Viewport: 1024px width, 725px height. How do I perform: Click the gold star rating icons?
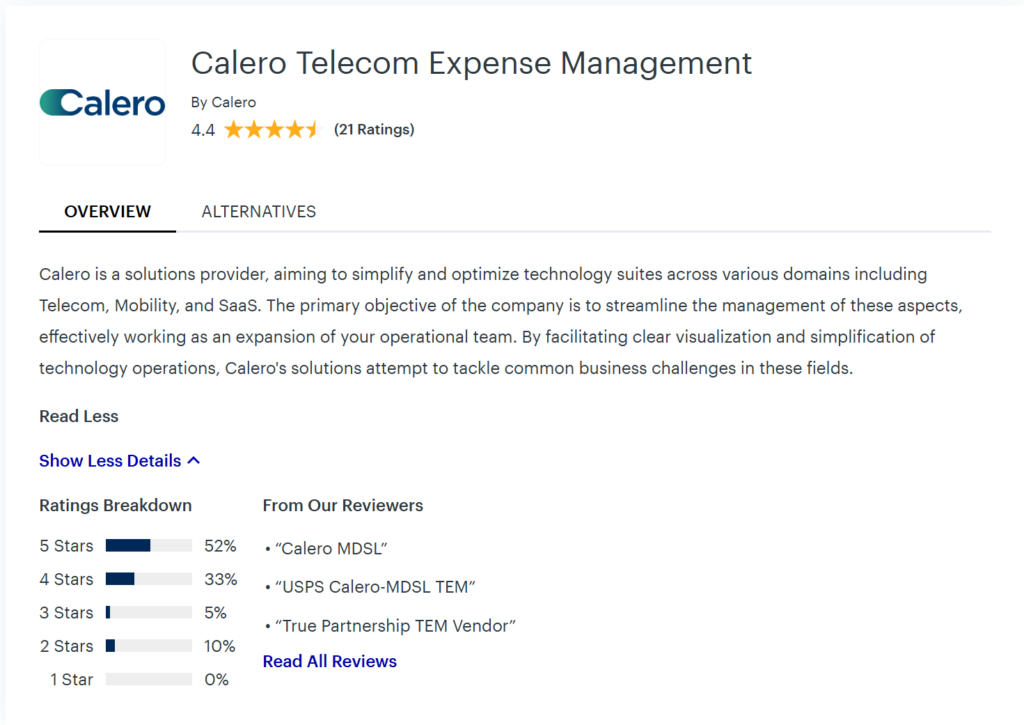tap(271, 129)
